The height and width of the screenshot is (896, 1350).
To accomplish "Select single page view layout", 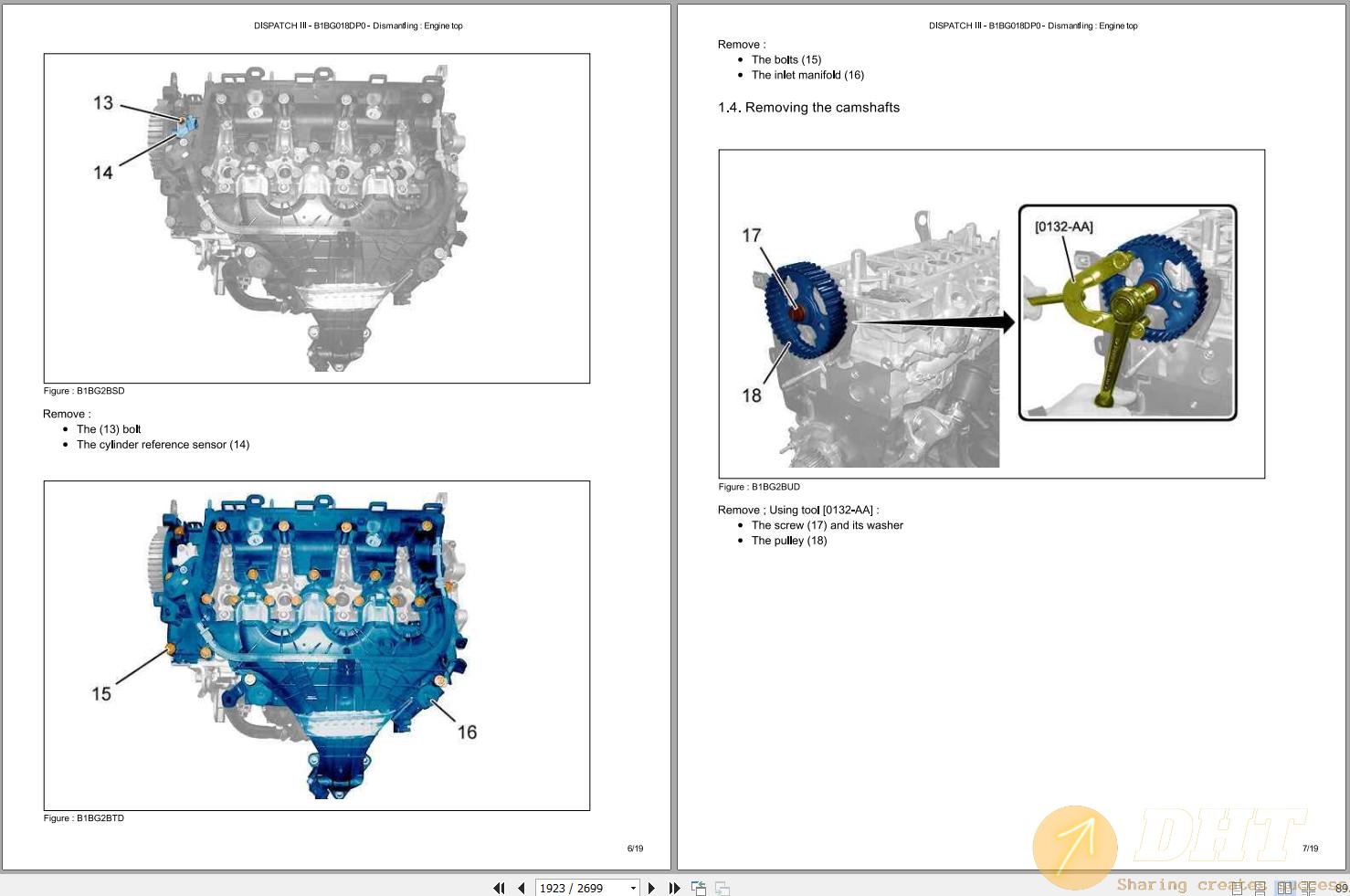I will pyautogui.click(x=1237, y=888).
